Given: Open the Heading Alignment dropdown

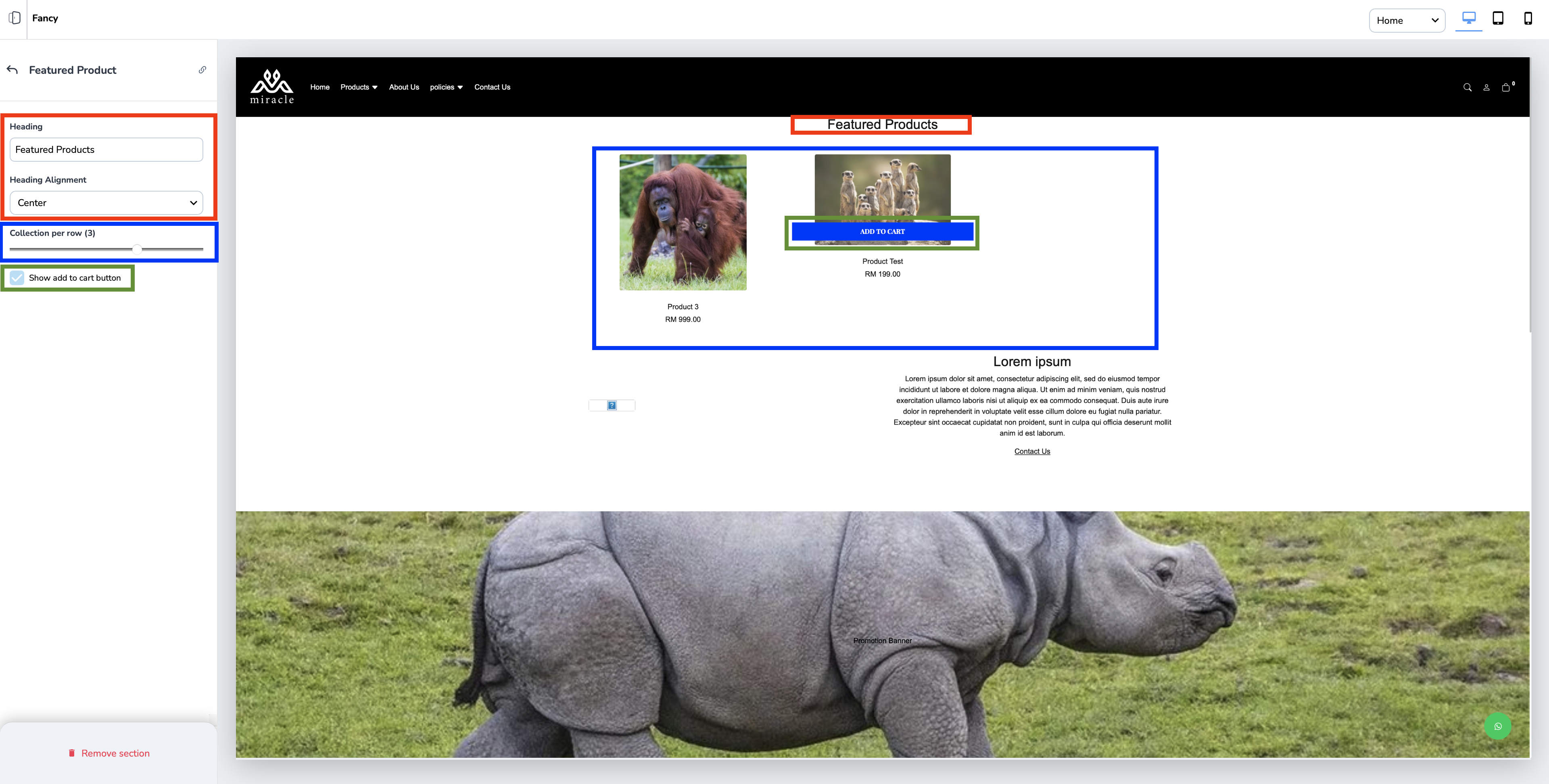Looking at the screenshot, I should tap(106, 203).
